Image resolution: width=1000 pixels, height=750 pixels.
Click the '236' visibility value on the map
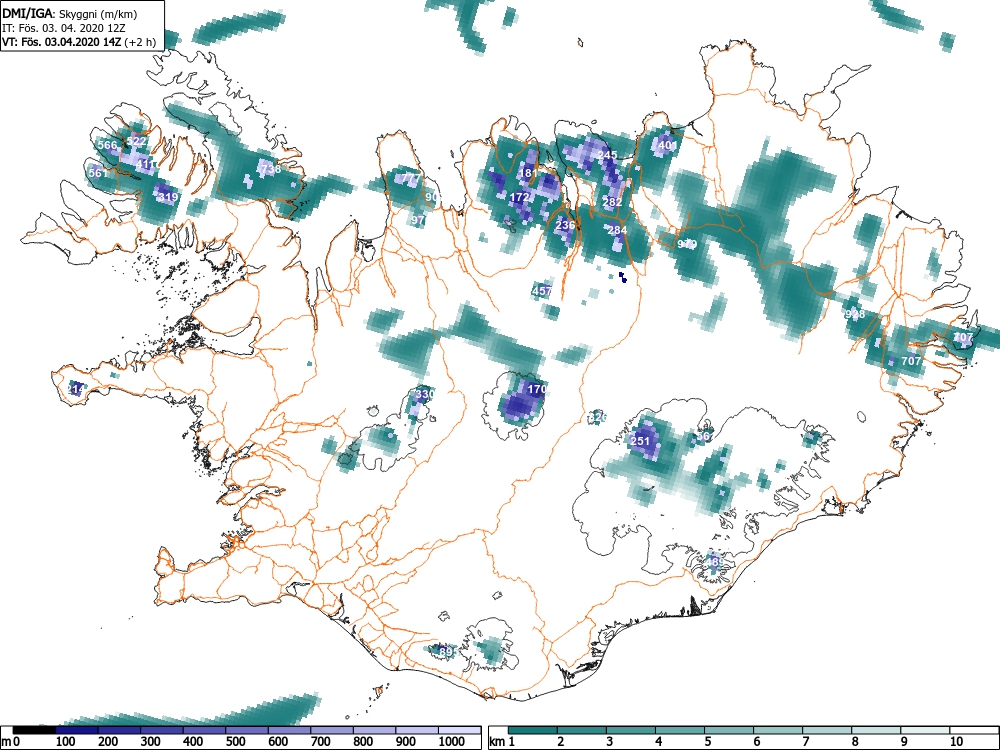(x=565, y=224)
